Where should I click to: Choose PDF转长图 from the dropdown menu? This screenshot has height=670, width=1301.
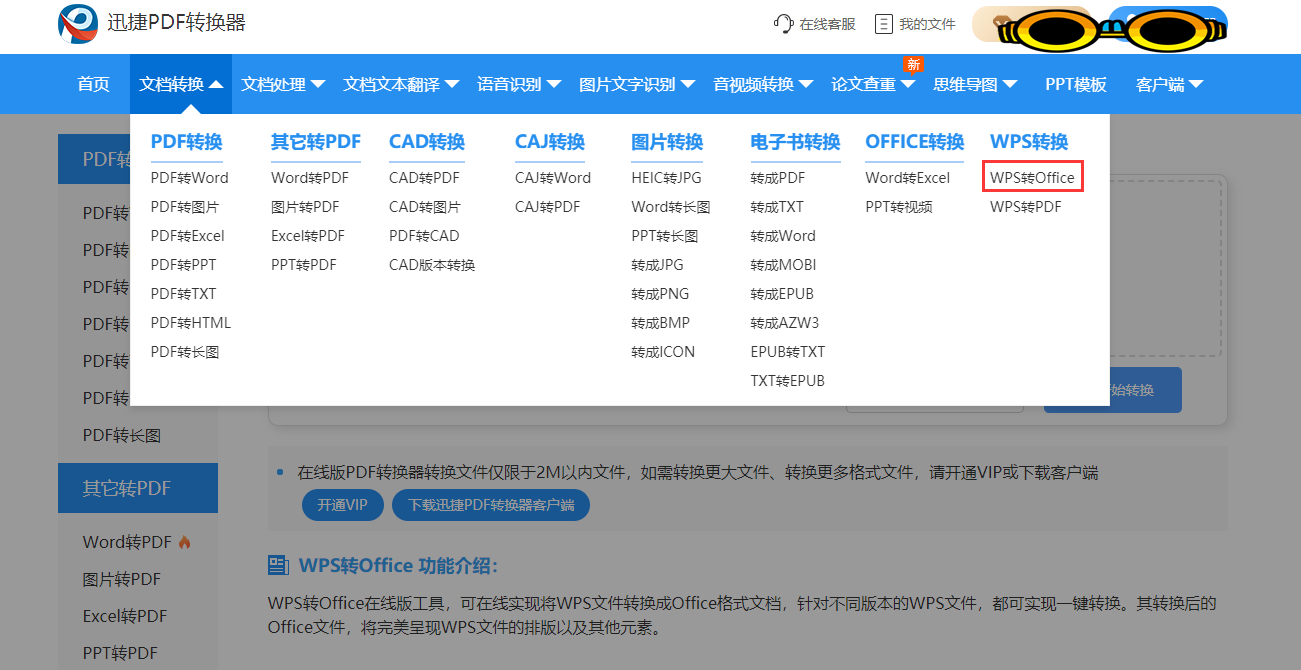coord(185,352)
